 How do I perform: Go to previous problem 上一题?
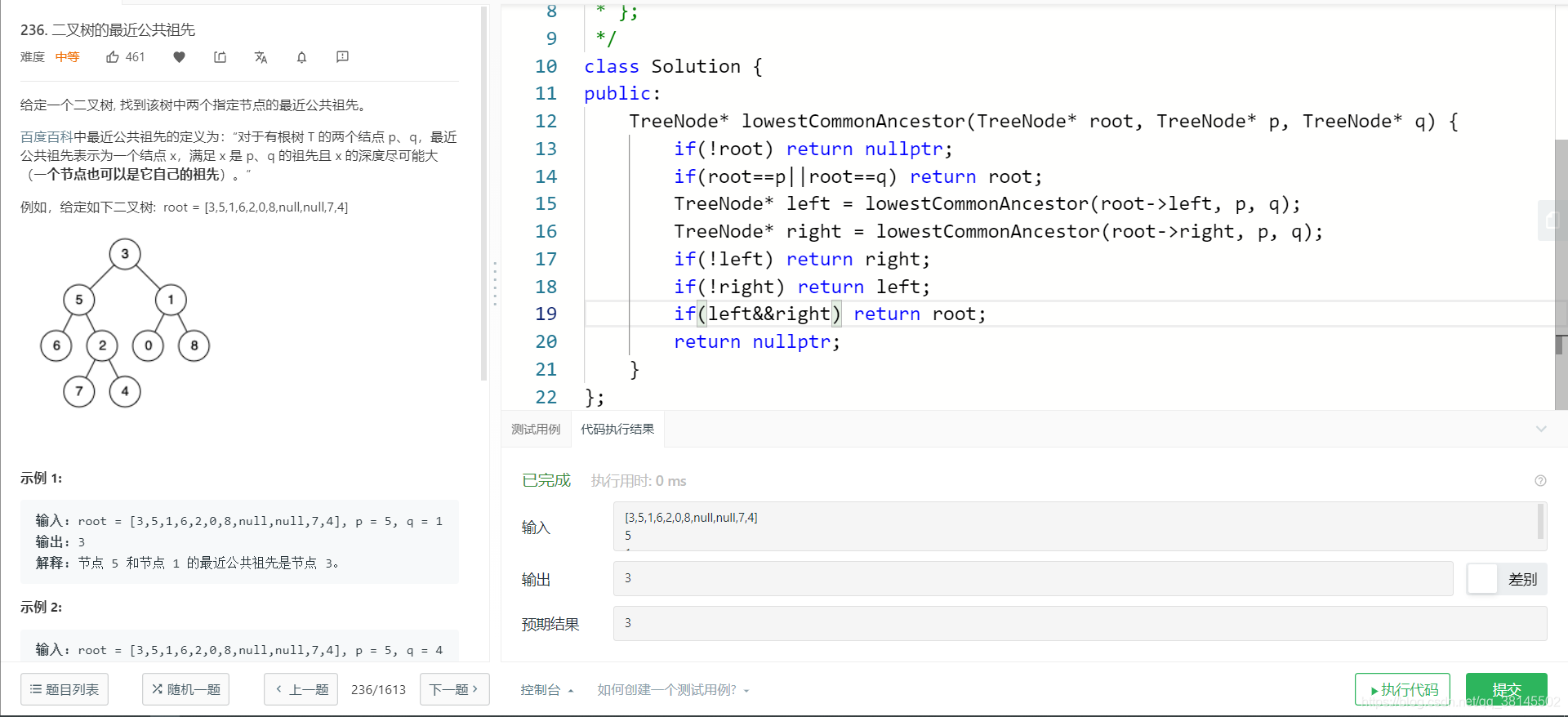click(301, 689)
